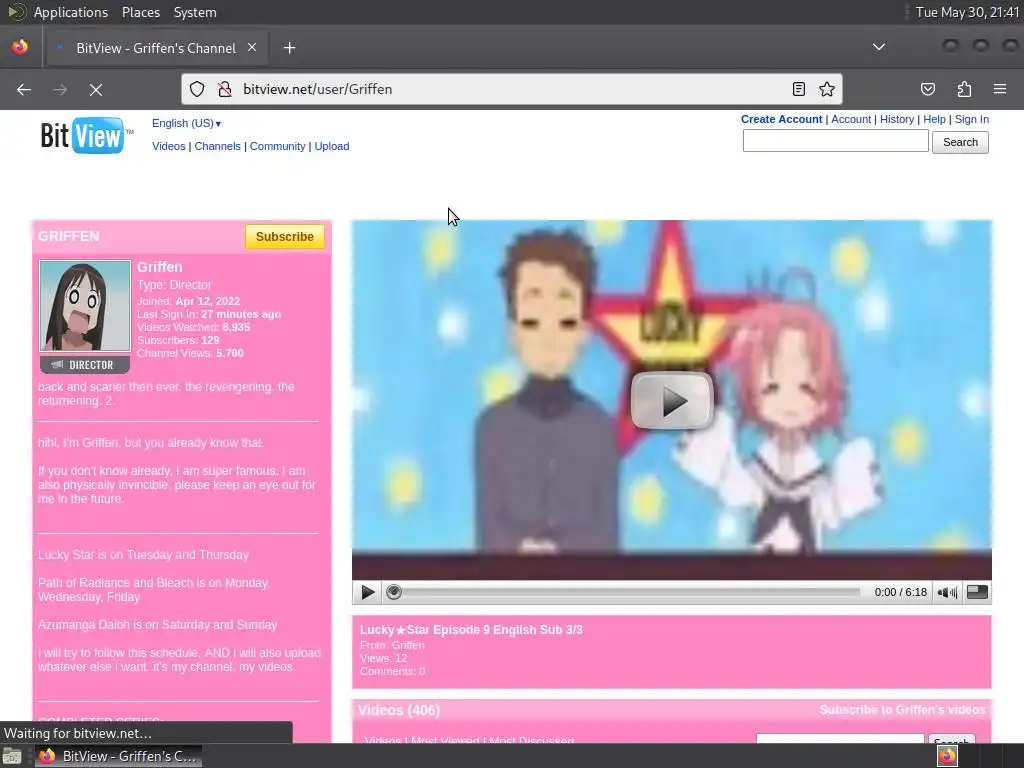Toggle reader view icon in address bar
1024x768 pixels.
click(799, 89)
